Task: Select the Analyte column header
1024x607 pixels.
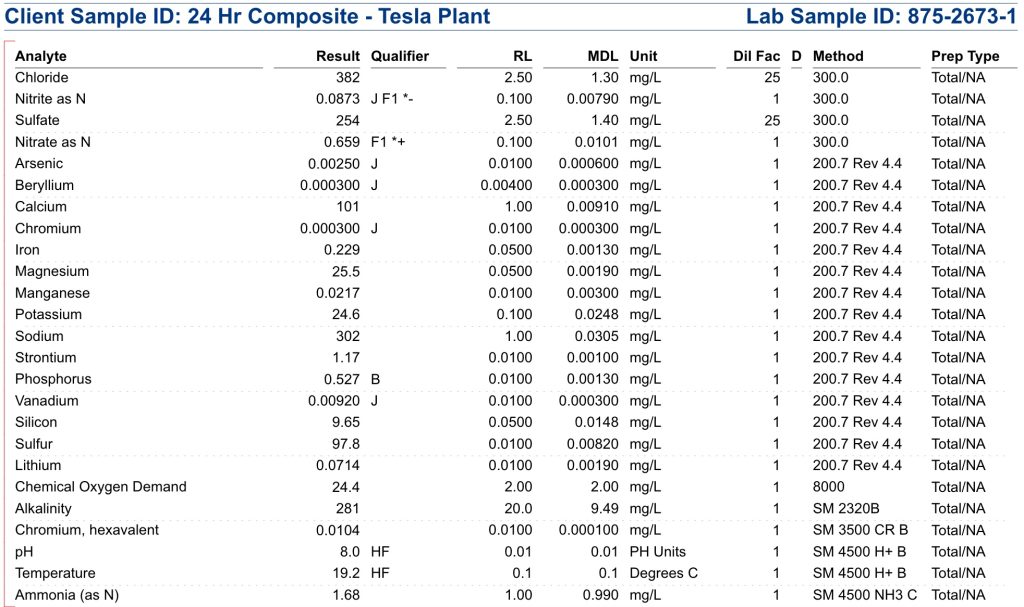Action: [41, 56]
